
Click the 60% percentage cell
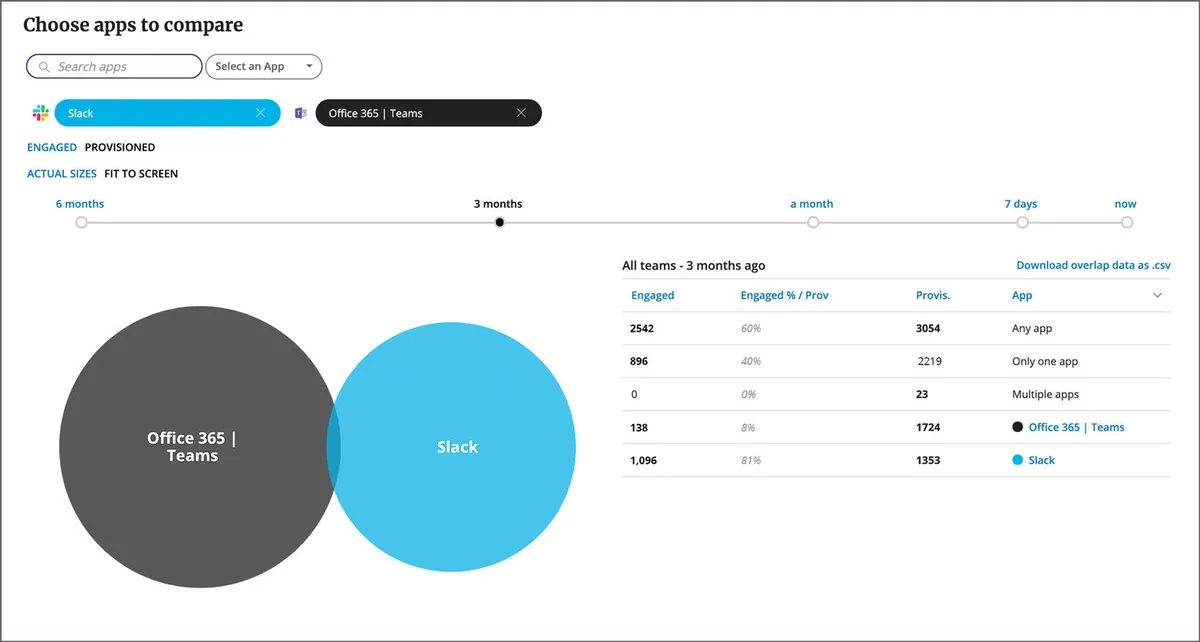(x=751, y=328)
